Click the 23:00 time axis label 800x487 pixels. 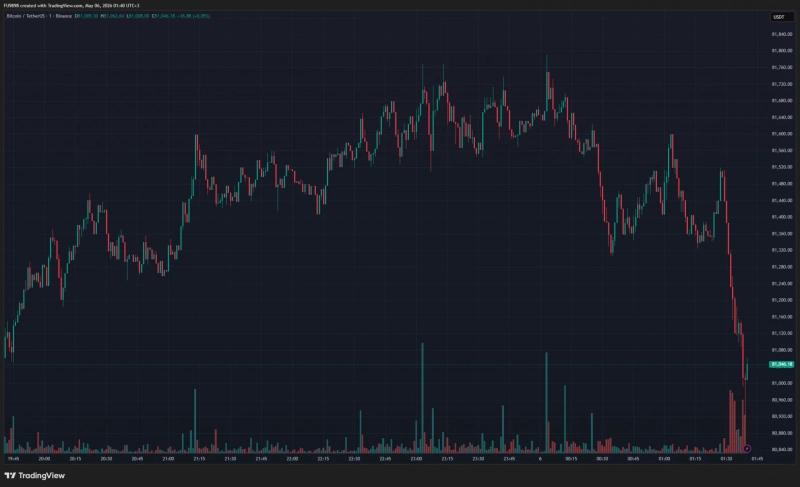click(x=416, y=459)
